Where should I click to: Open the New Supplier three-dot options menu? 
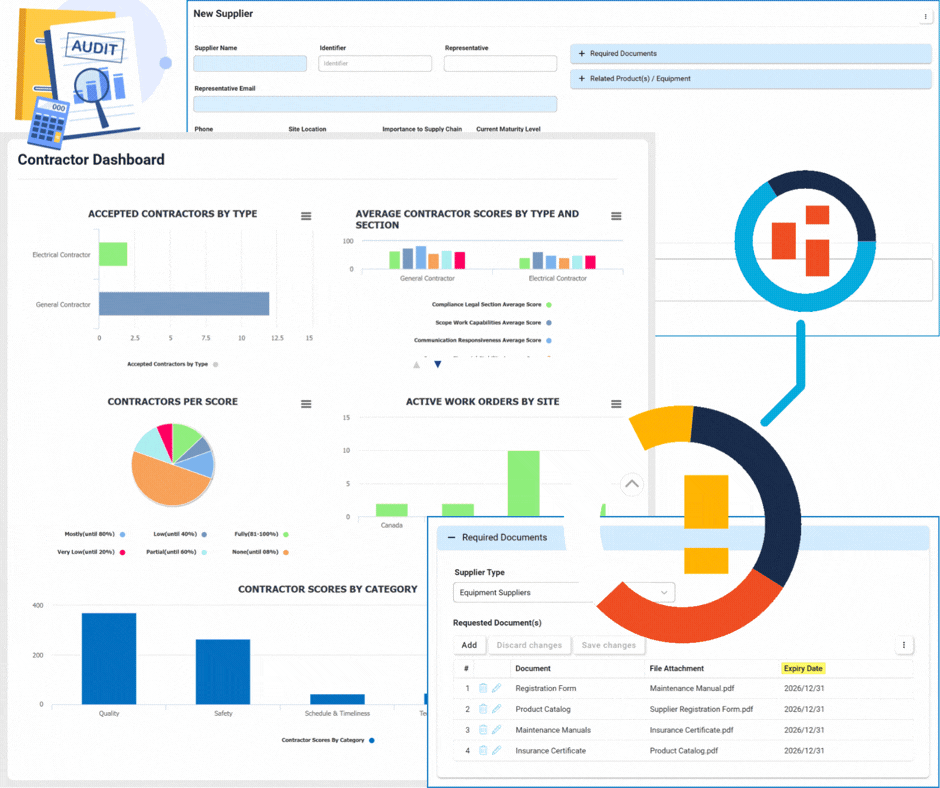(925, 17)
